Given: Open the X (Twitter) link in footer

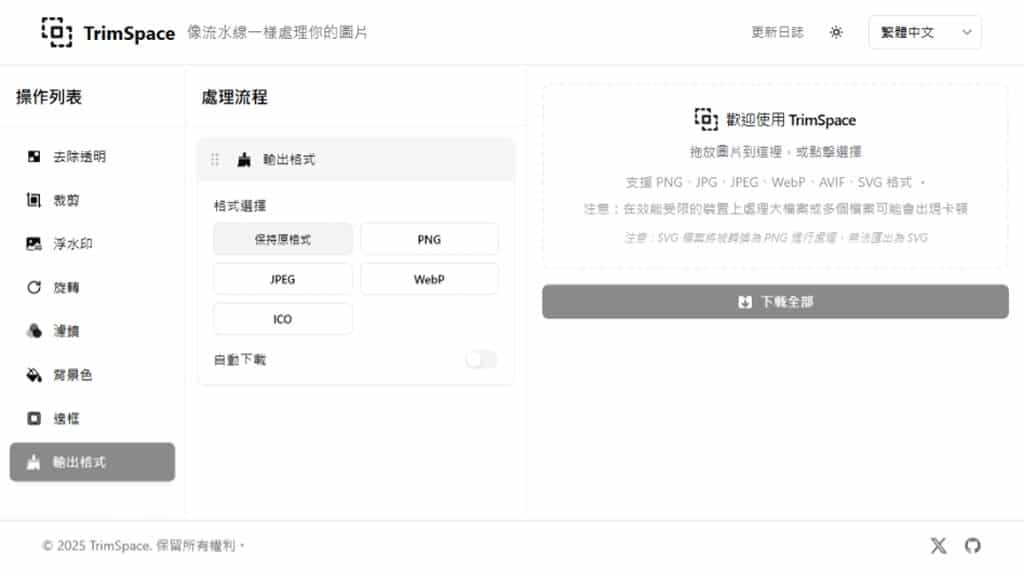Looking at the screenshot, I should 938,545.
